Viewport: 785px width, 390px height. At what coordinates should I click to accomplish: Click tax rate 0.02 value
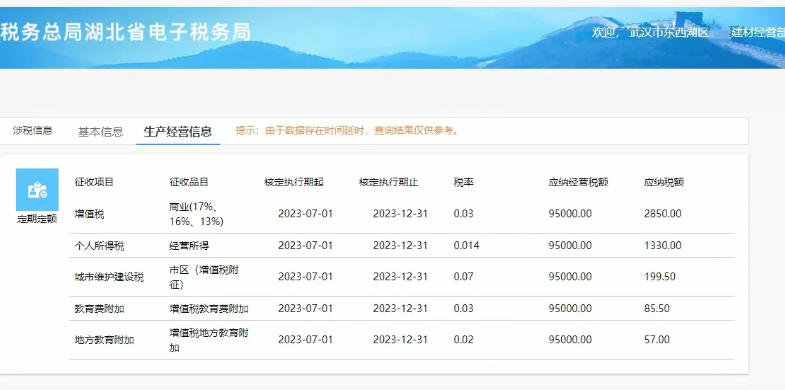pos(464,339)
